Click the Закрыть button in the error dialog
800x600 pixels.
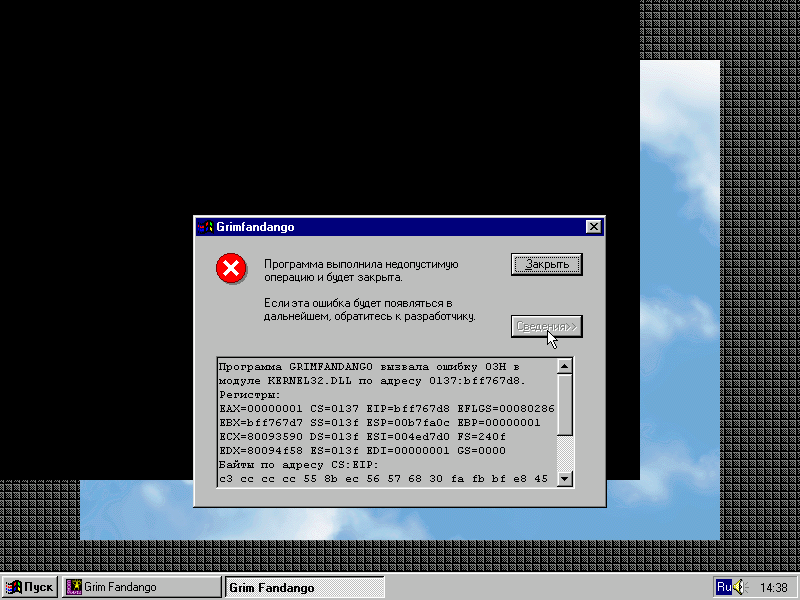pyautogui.click(x=546, y=264)
